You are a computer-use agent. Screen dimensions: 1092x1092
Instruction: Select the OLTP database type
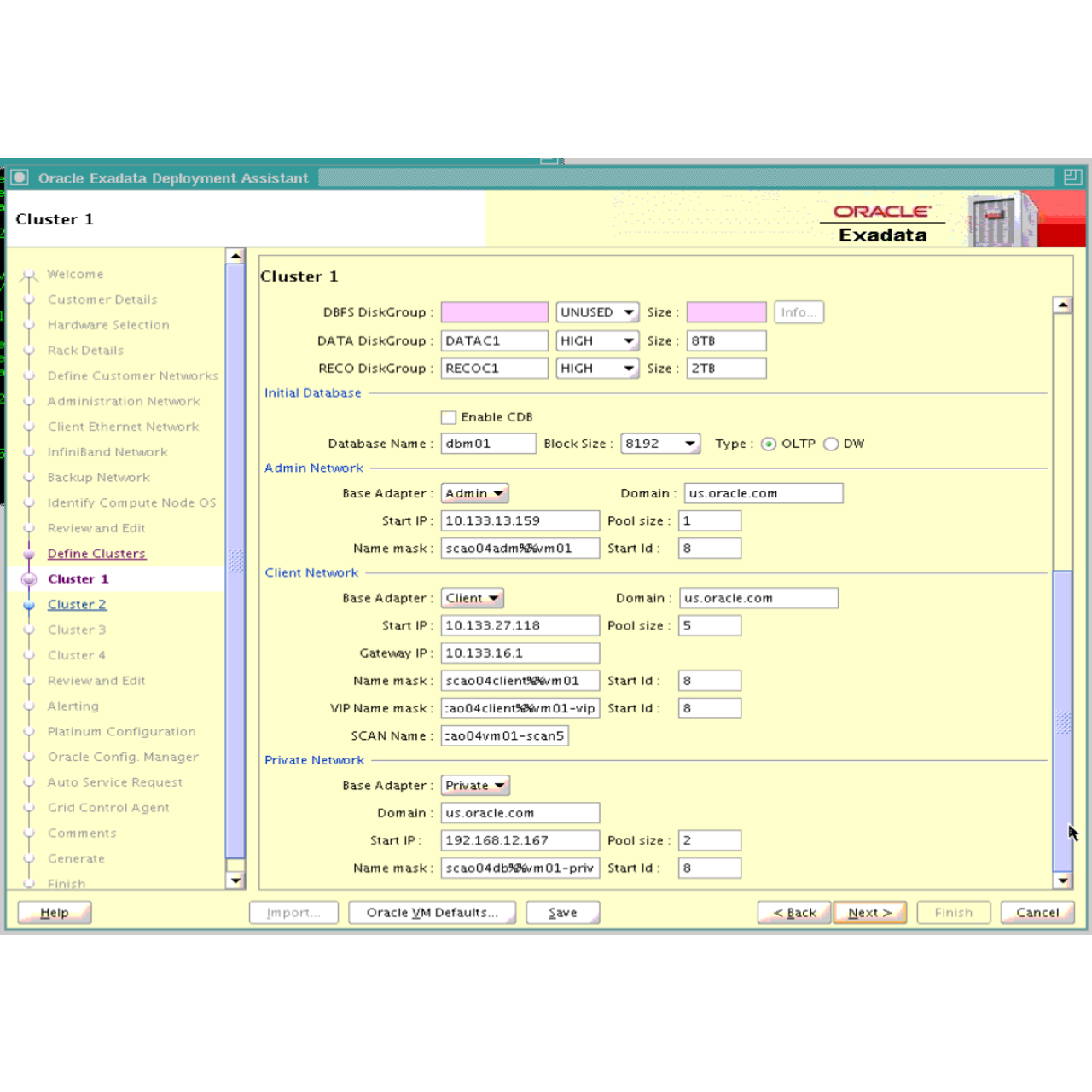769,444
